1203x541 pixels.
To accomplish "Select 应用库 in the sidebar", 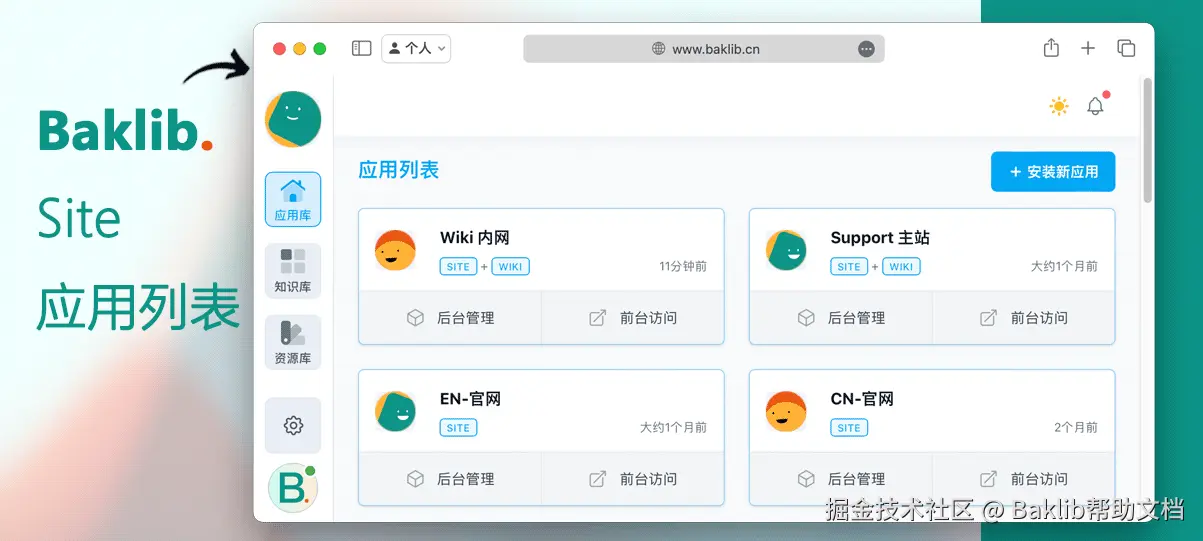I will (x=293, y=199).
